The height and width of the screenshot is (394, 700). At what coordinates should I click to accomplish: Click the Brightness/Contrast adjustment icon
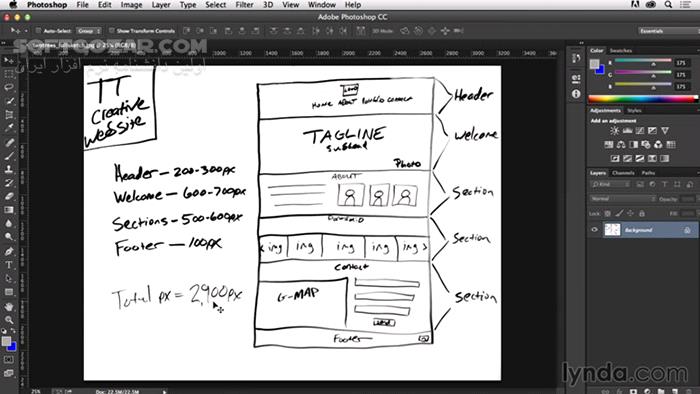615,131
